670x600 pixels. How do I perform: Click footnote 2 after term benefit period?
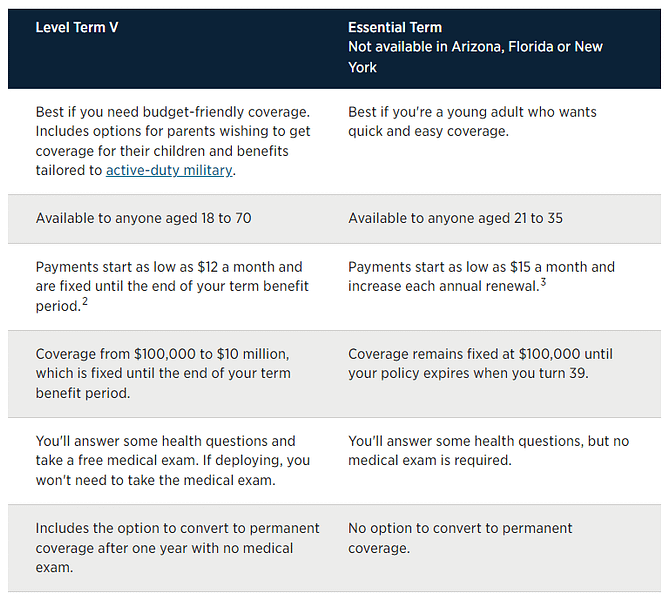point(84,303)
